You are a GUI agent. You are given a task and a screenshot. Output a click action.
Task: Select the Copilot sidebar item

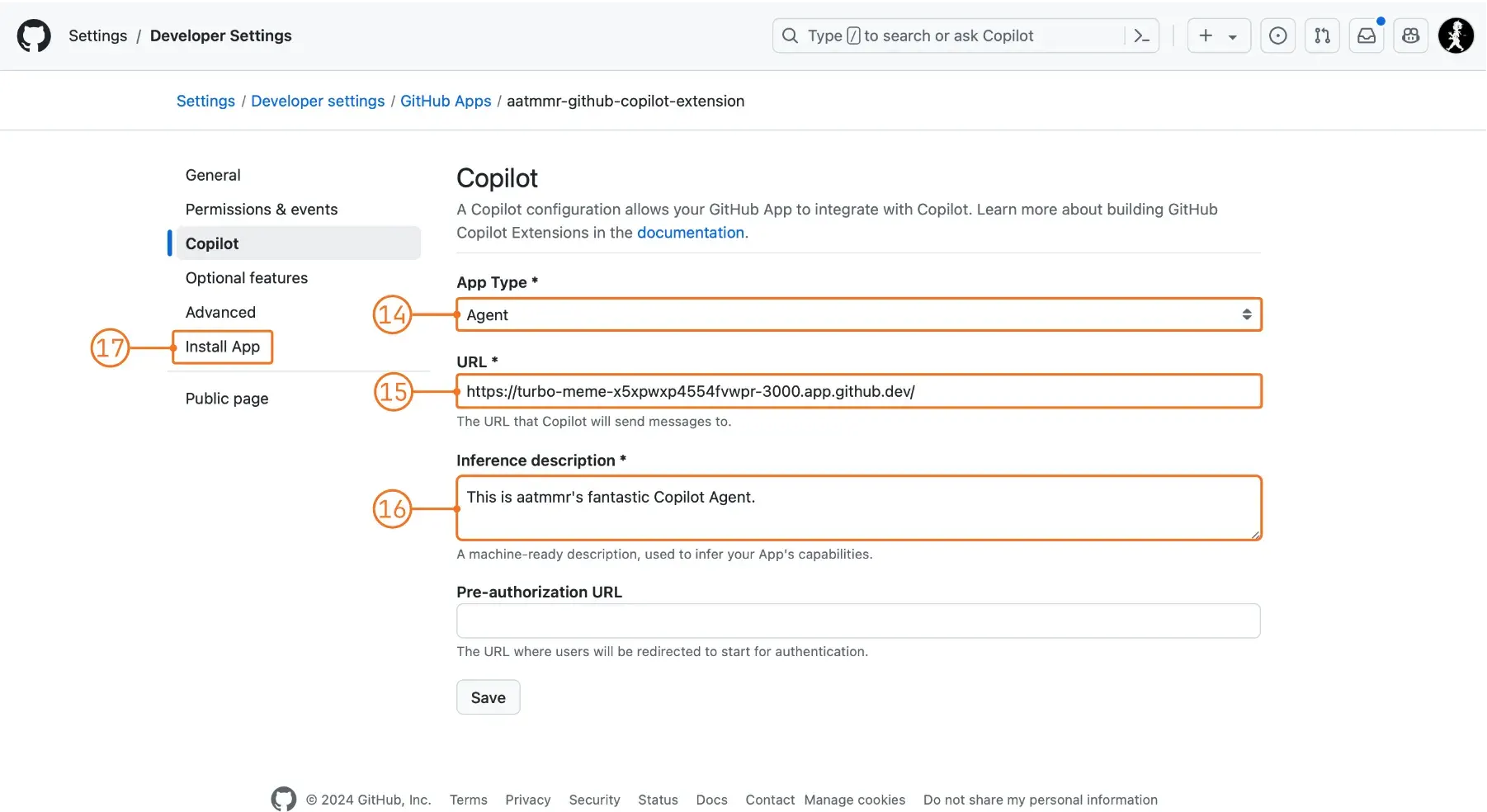[298, 243]
